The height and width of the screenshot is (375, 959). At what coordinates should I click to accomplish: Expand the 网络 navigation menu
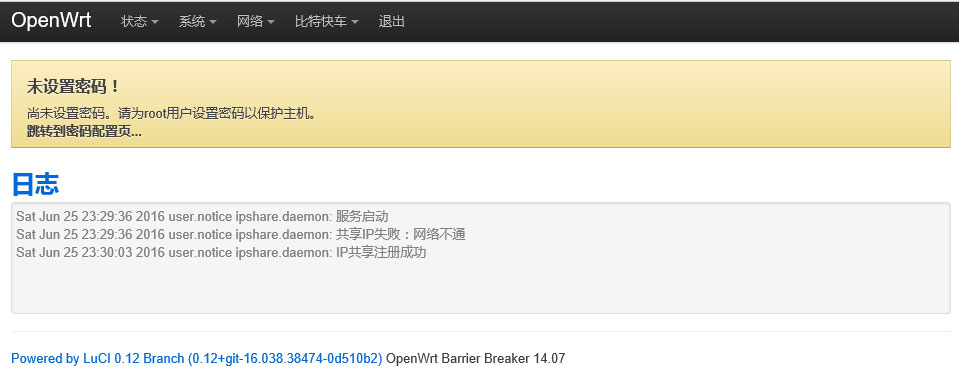pyautogui.click(x=256, y=21)
